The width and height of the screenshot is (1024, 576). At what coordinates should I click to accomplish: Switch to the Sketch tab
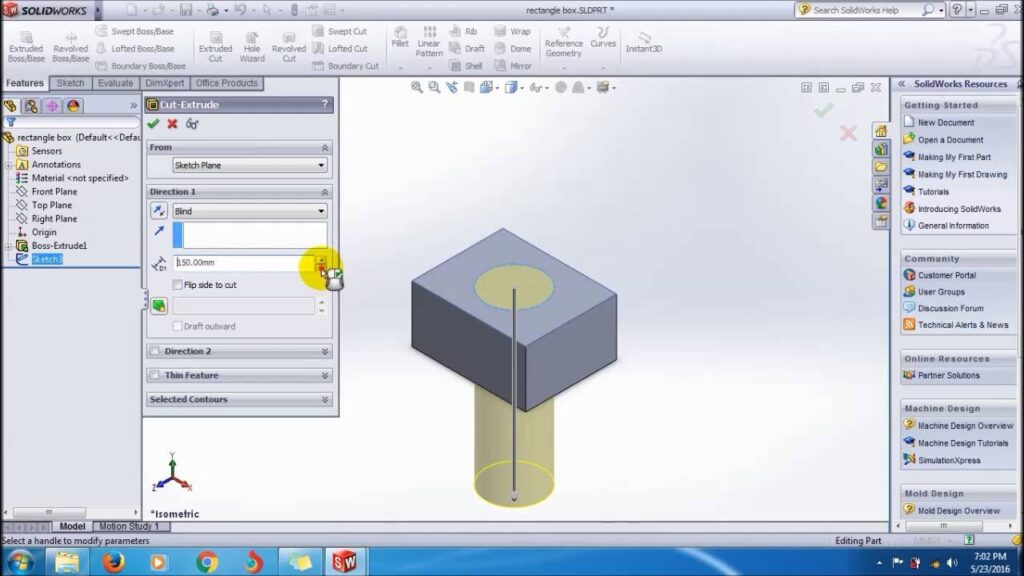point(71,83)
